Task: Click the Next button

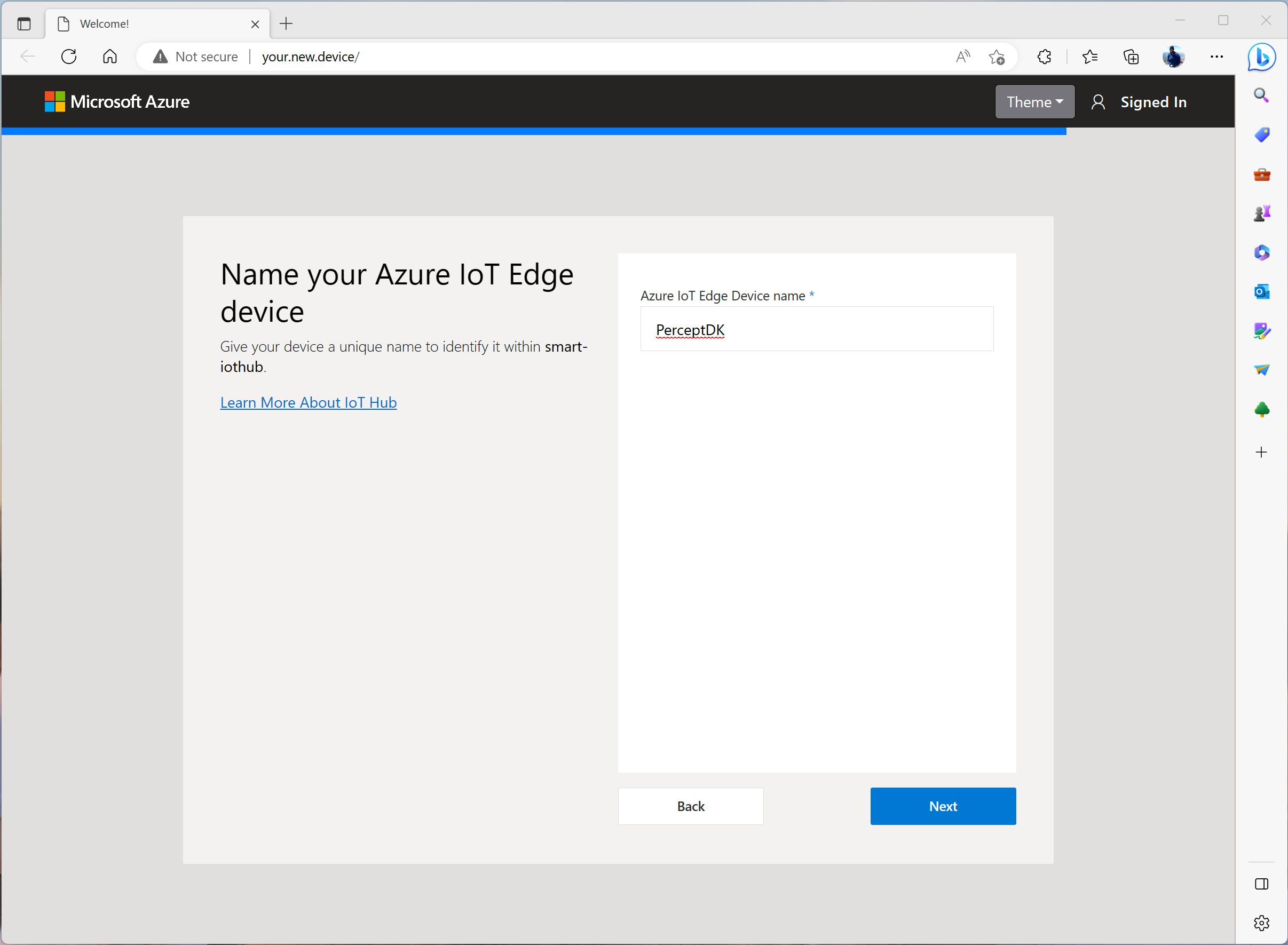Action: click(943, 806)
